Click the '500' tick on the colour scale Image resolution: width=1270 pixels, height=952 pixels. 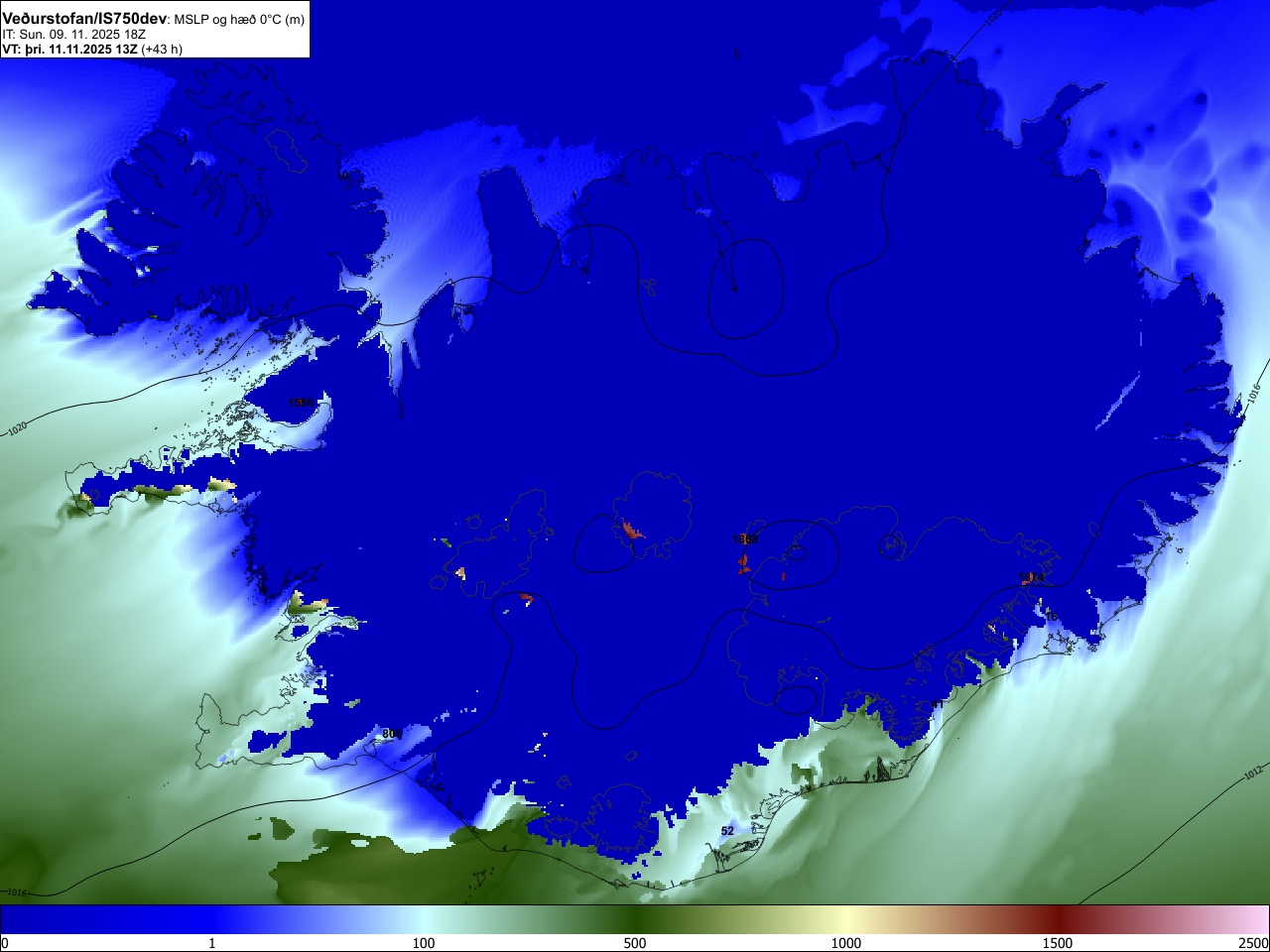(635, 943)
